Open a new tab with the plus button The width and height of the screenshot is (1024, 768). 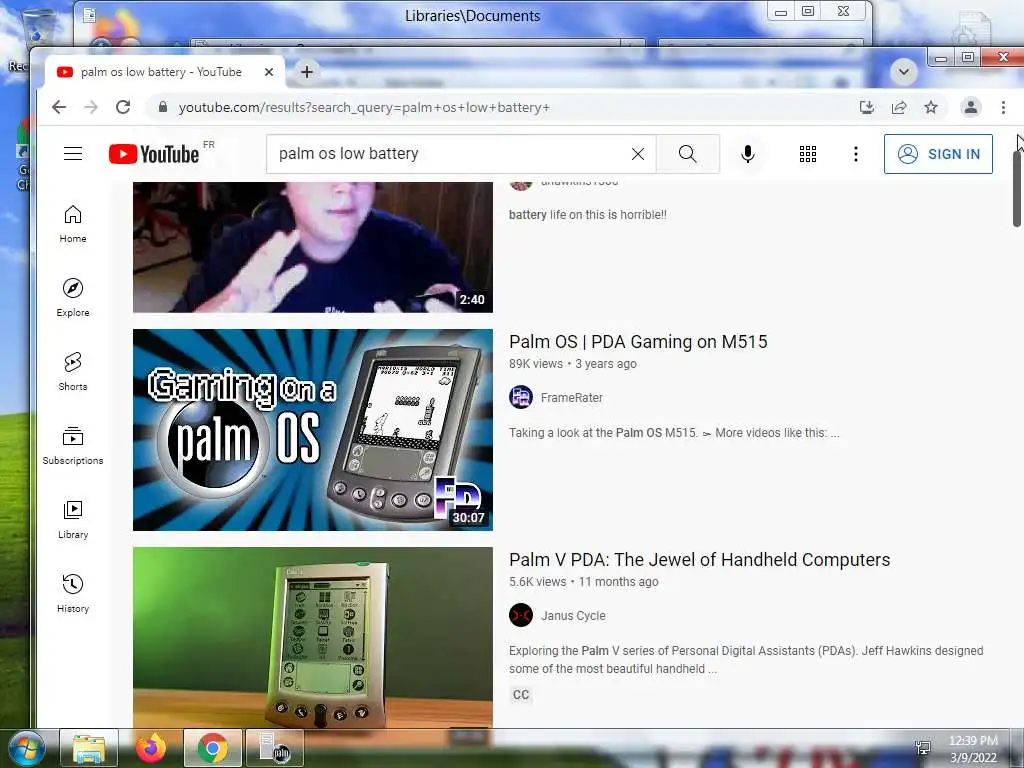306,72
